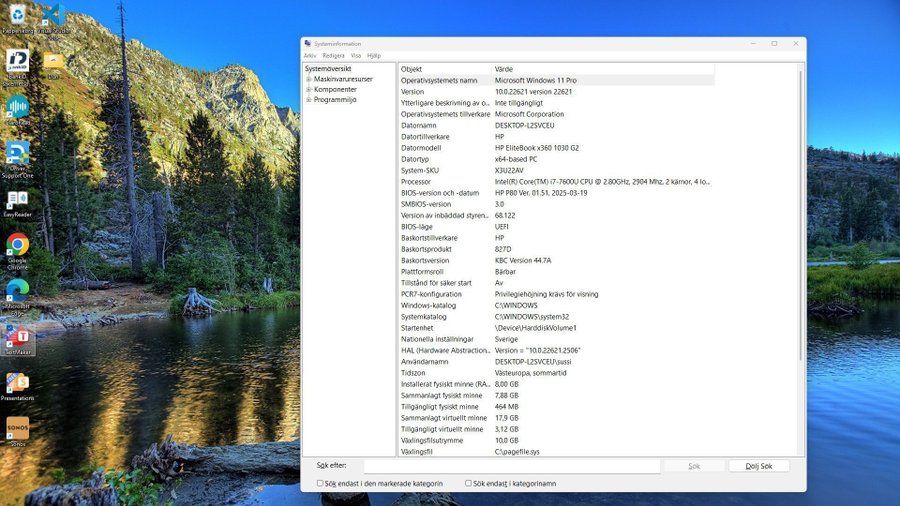
Task: Select the 'x64-based PC' value
Action: 516,159
